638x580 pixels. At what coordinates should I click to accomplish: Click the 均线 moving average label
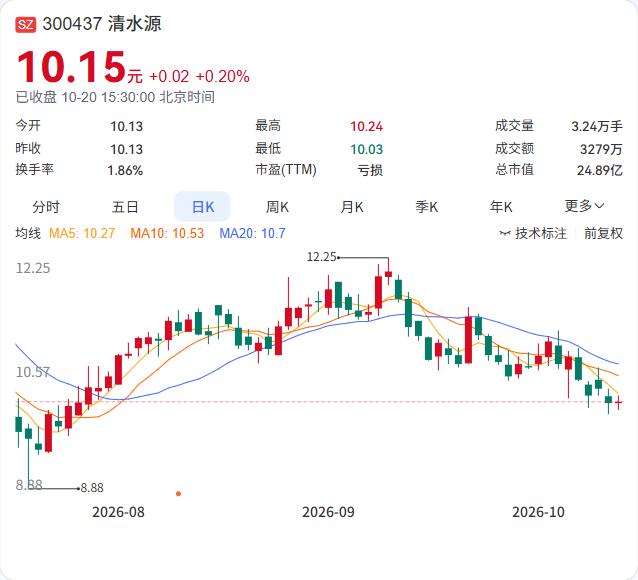click(x=28, y=233)
